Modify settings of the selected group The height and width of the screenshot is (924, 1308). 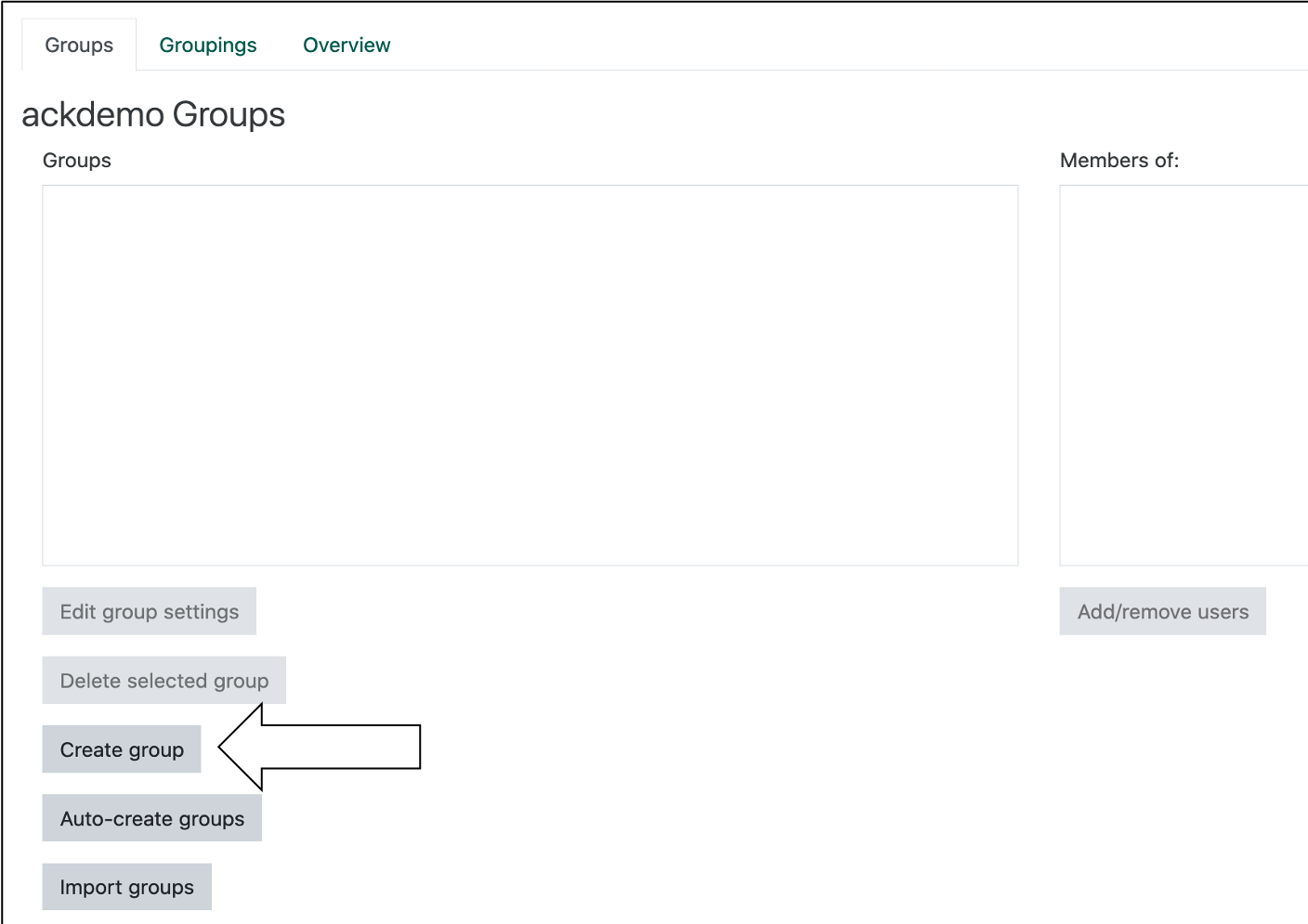tap(149, 611)
